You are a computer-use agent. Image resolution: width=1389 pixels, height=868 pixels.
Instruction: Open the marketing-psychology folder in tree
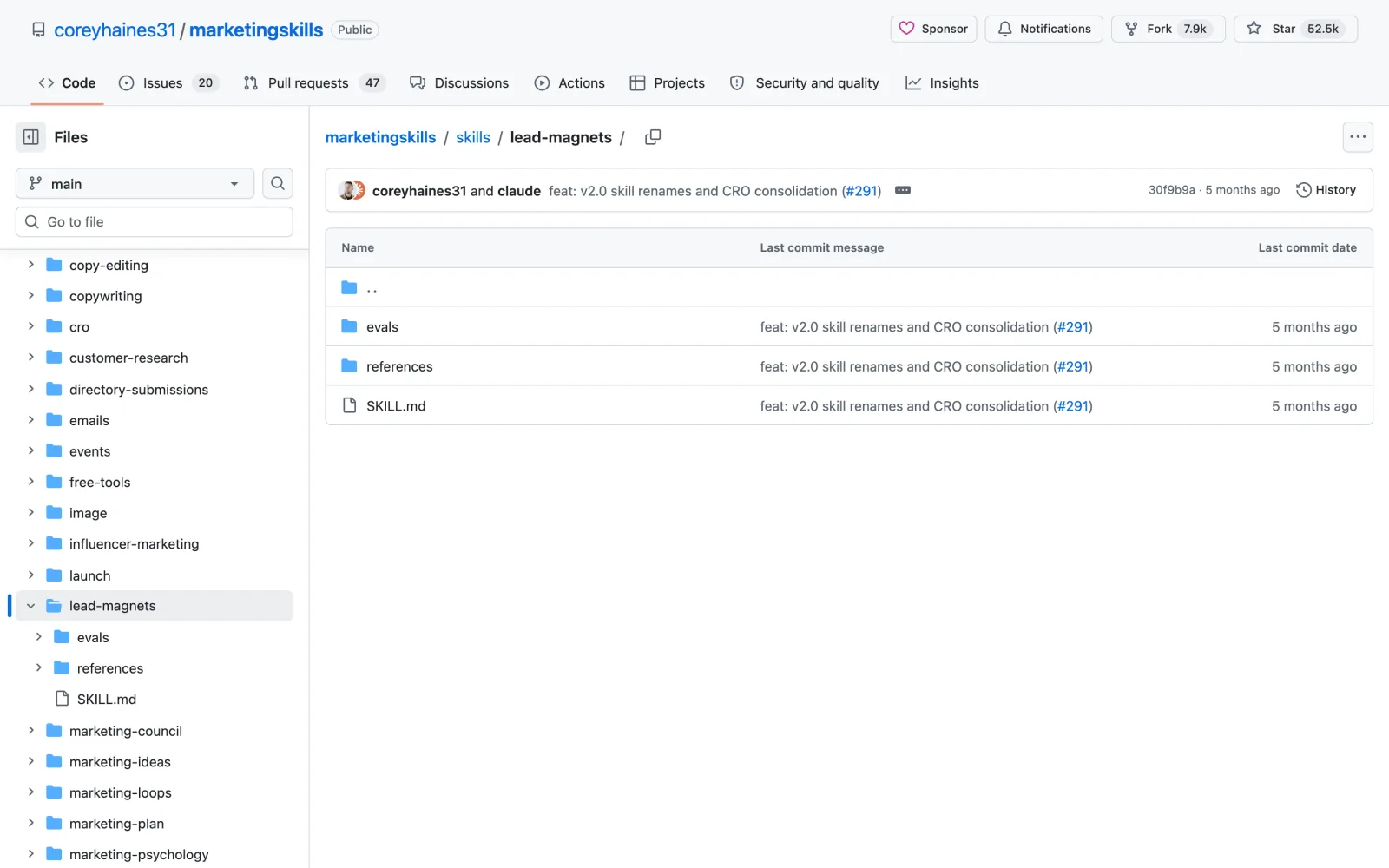[x=139, y=854]
